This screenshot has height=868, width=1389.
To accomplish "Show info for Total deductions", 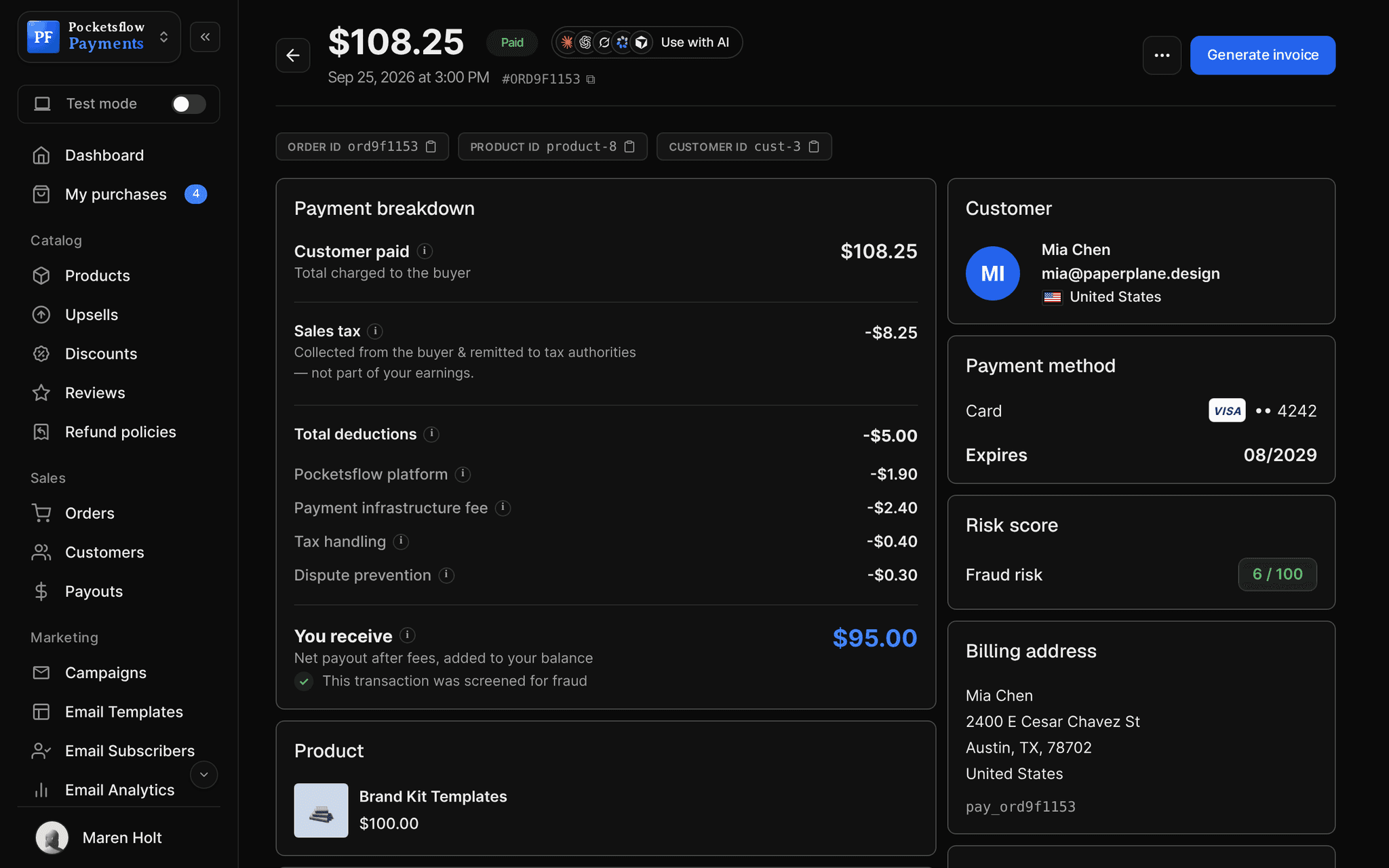I will click(431, 434).
